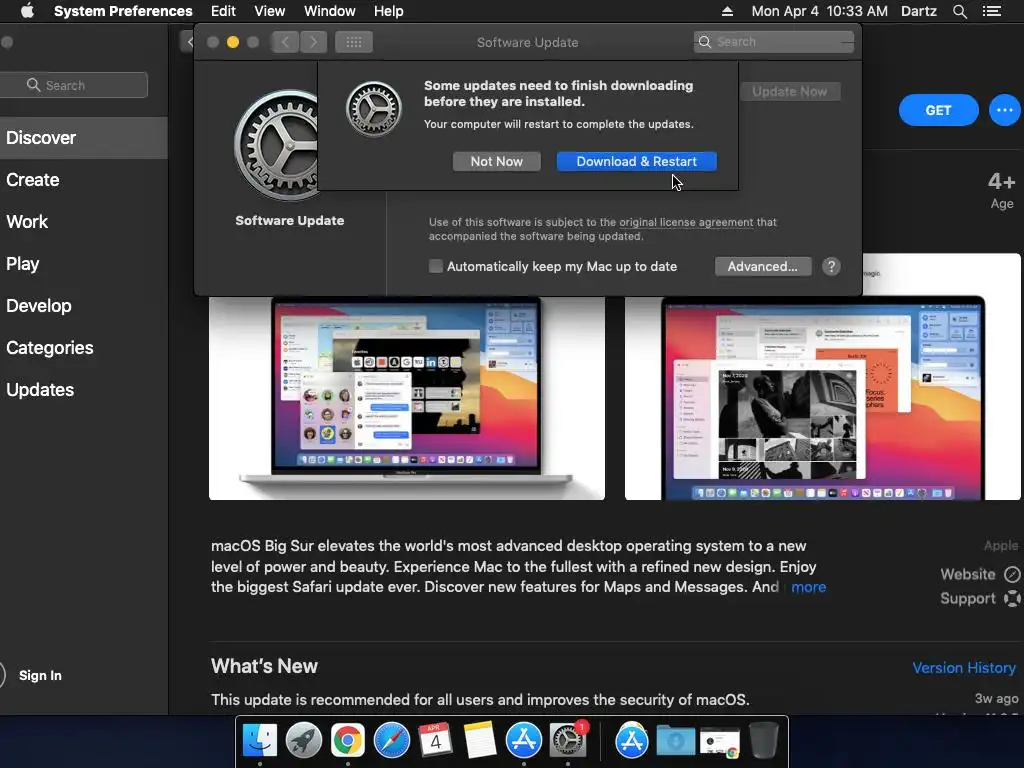
Task: Open the Apple menu
Action: point(27,11)
